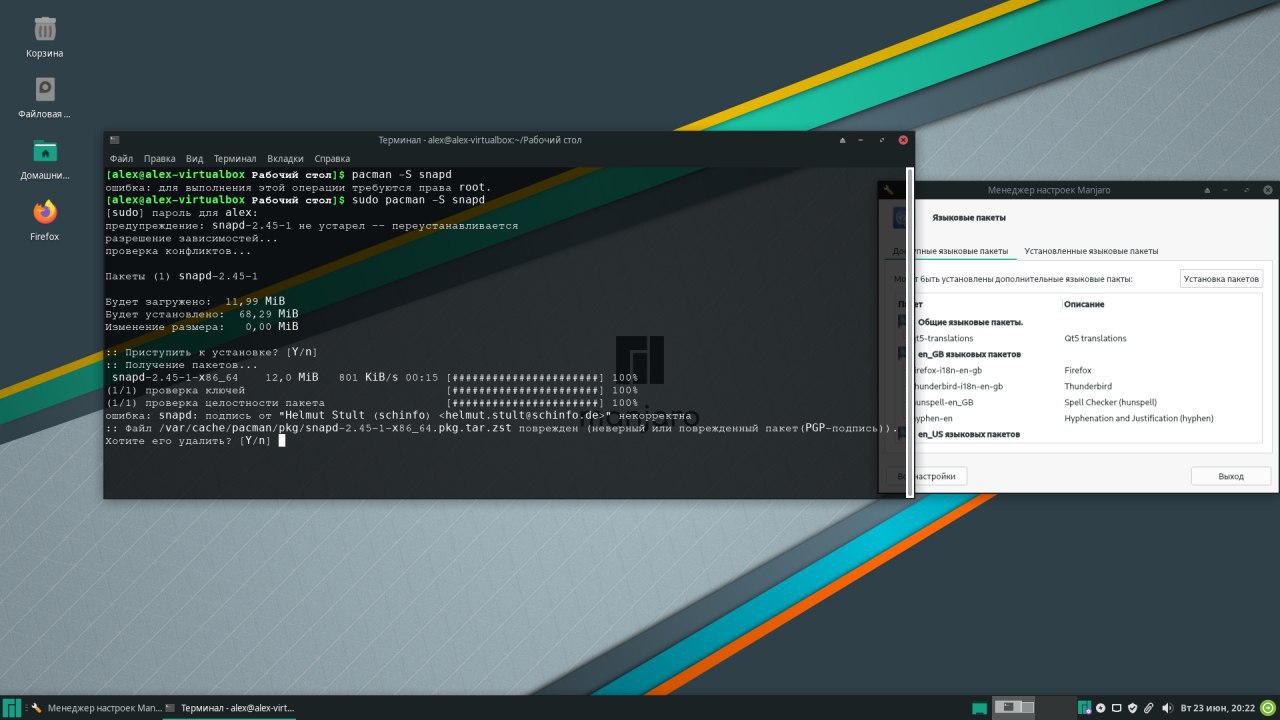Open the Правка menu in the terminal
The image size is (1280, 720).
tap(159, 159)
